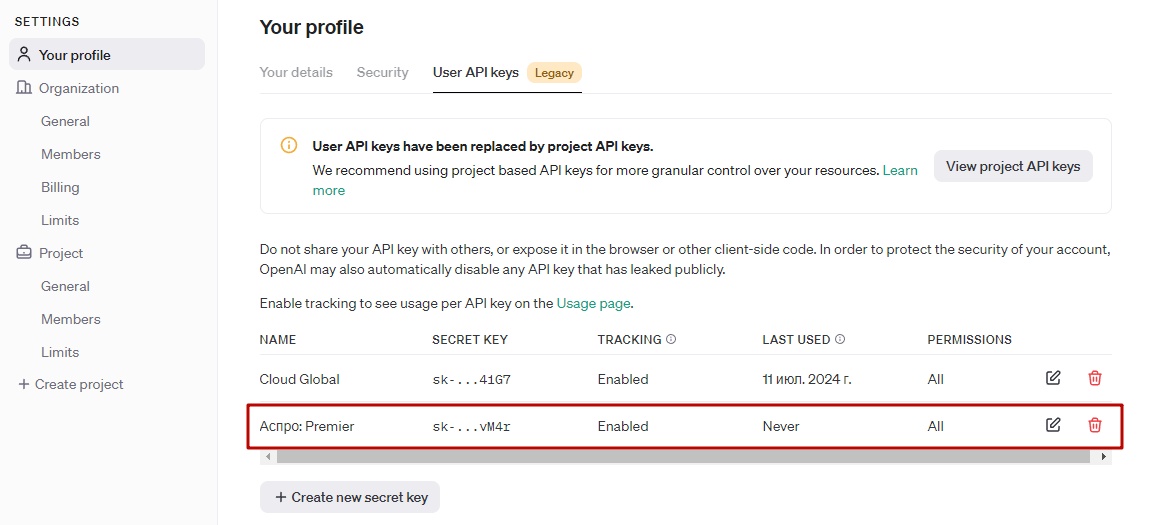Click the left arrow of the horizontal scrollbar
Screen dimensions: 1149x525
[268, 457]
